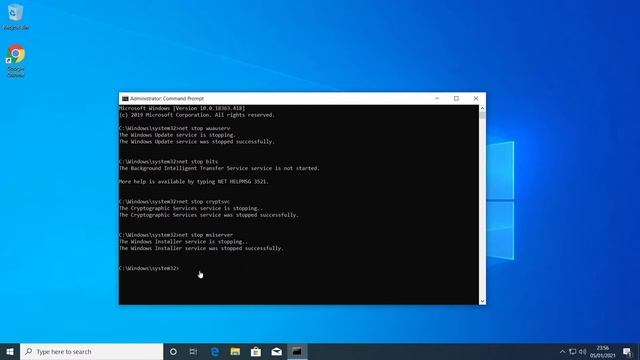Show hidden system tray icons
Image resolution: width=640 pixels, height=360 pixels.
(x=562, y=352)
